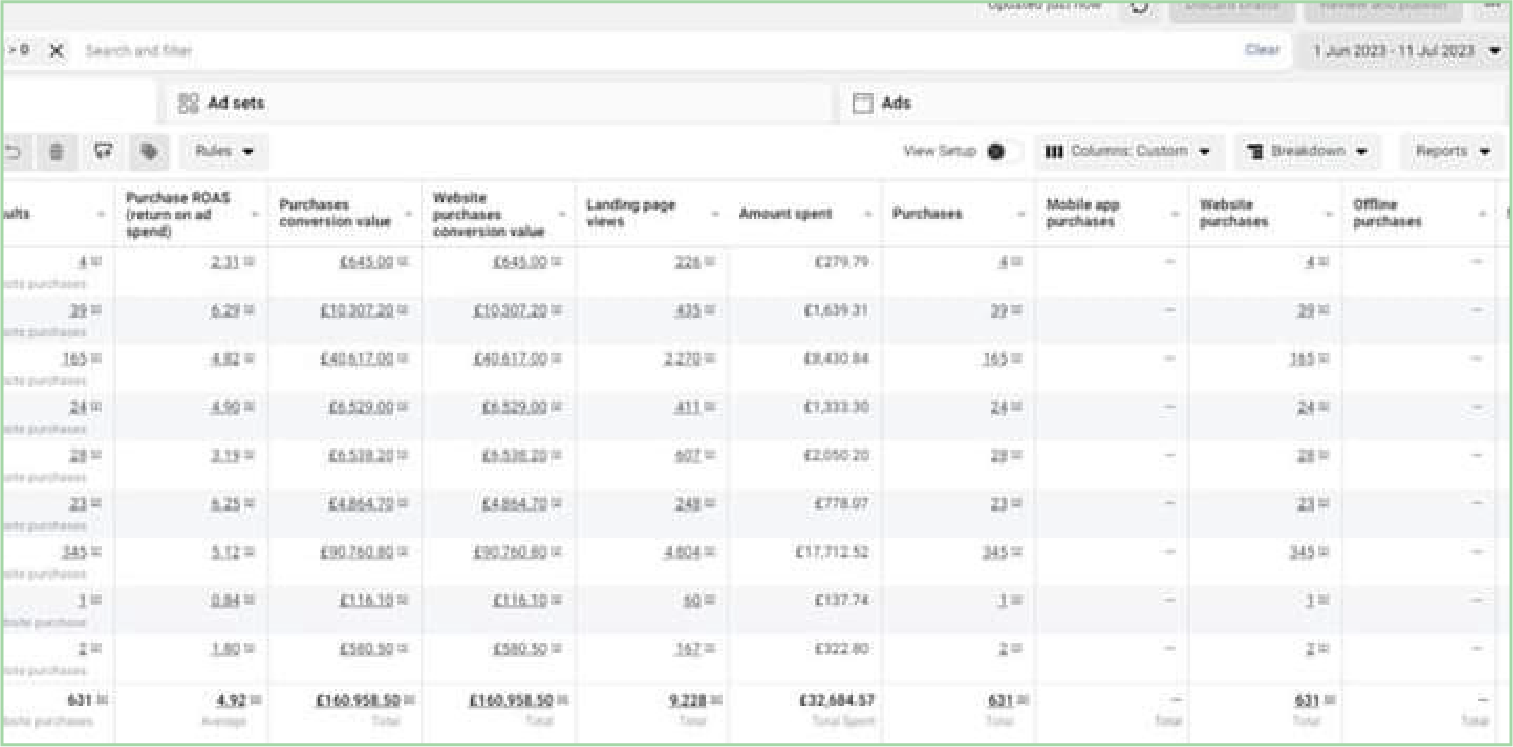Switch to the Ads tab
This screenshot has width=1513, height=747.
[x=883, y=103]
